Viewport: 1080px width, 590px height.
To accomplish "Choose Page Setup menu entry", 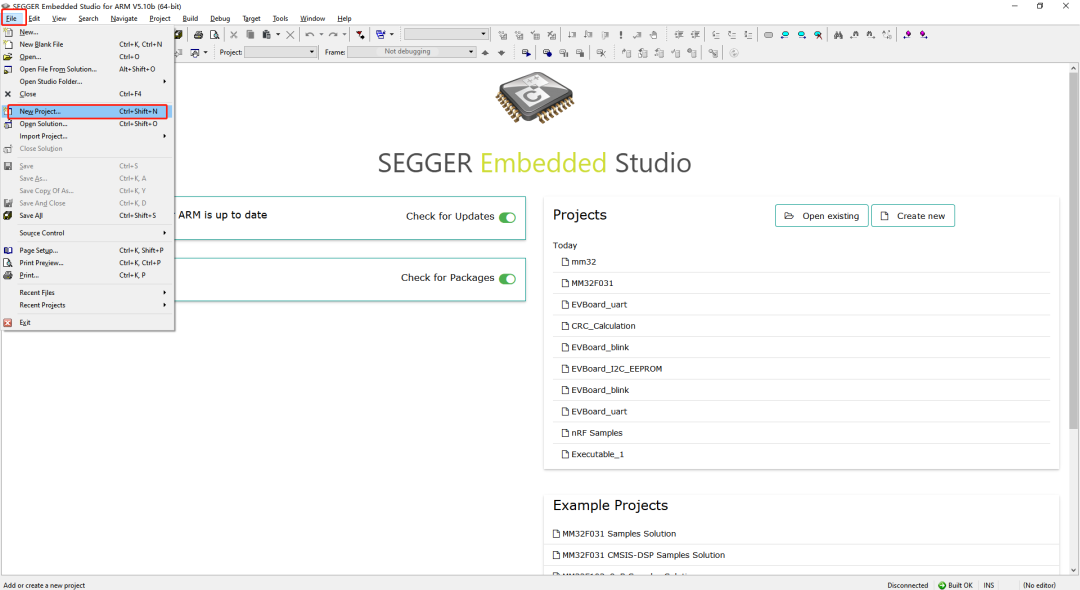I will (87, 251).
